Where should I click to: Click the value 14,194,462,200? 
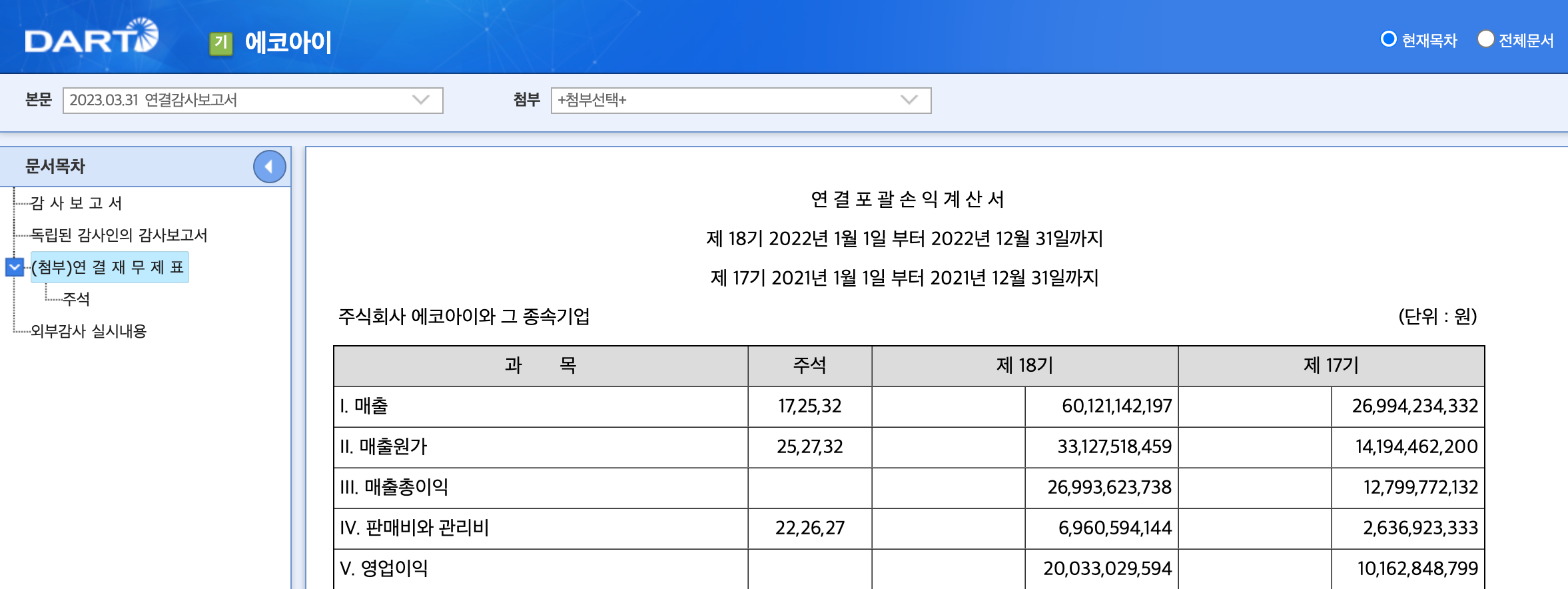coord(1417,446)
